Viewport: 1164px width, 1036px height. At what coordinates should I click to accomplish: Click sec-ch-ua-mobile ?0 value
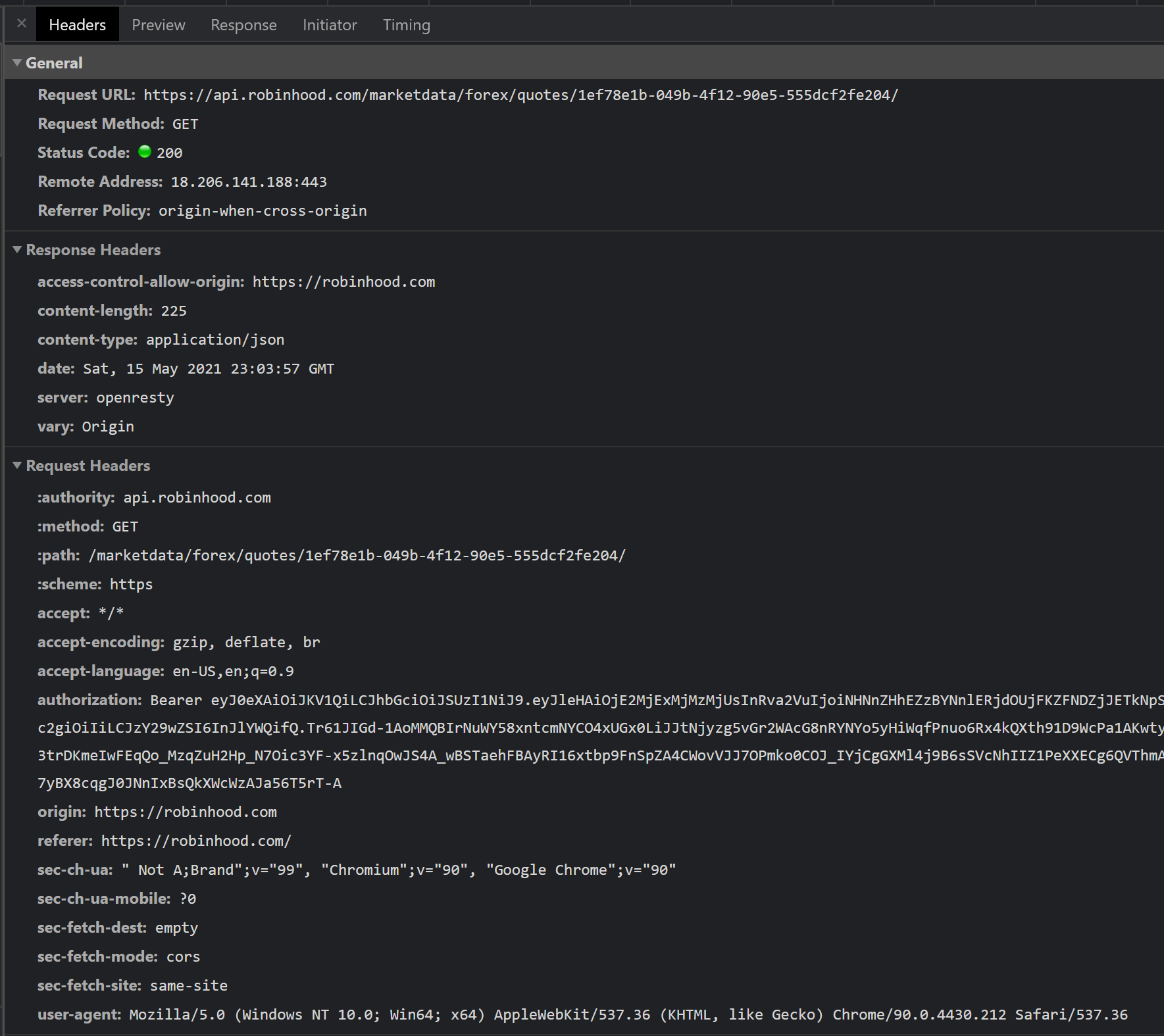point(188,899)
